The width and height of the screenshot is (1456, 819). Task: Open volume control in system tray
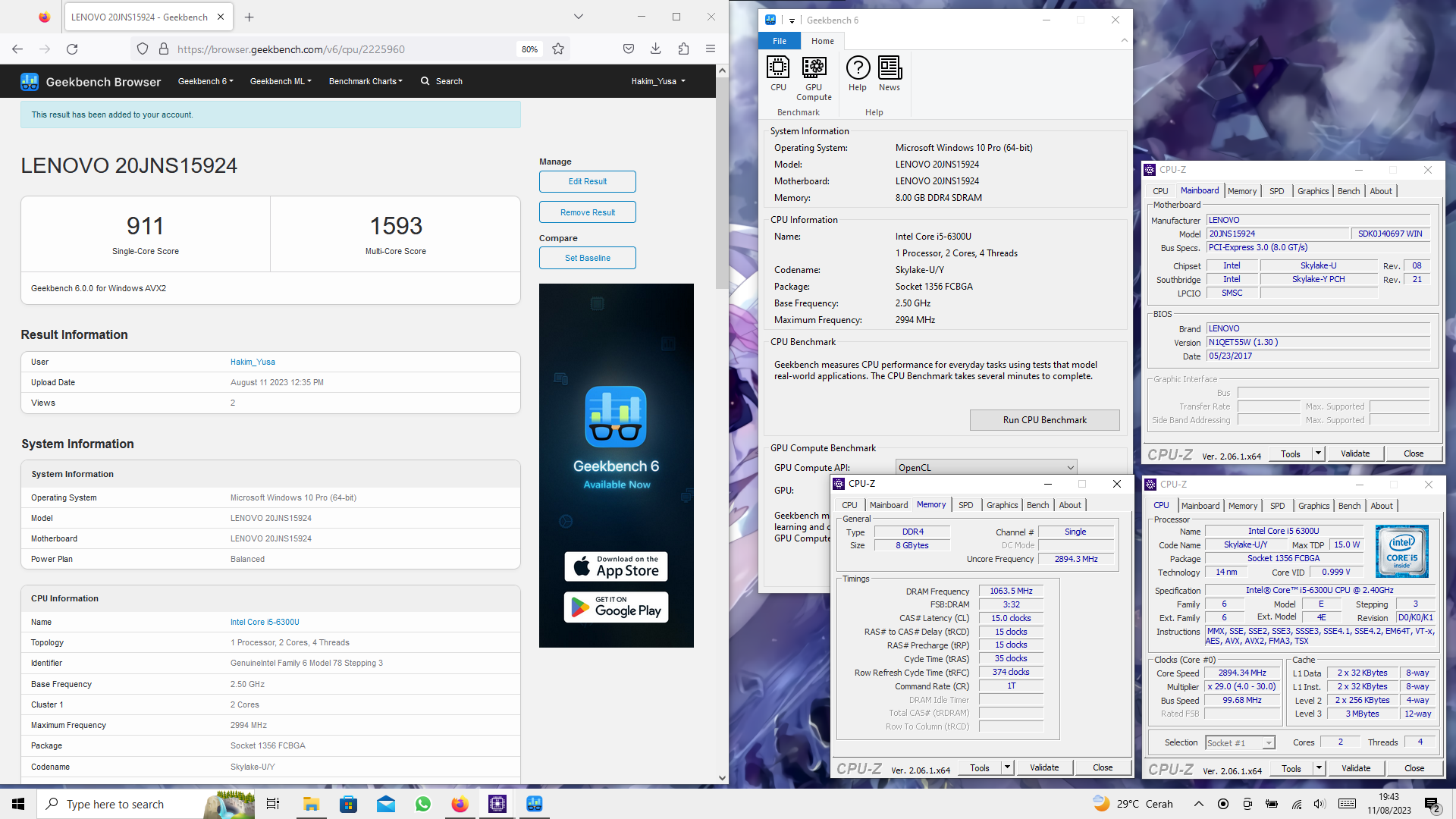coord(1319,804)
